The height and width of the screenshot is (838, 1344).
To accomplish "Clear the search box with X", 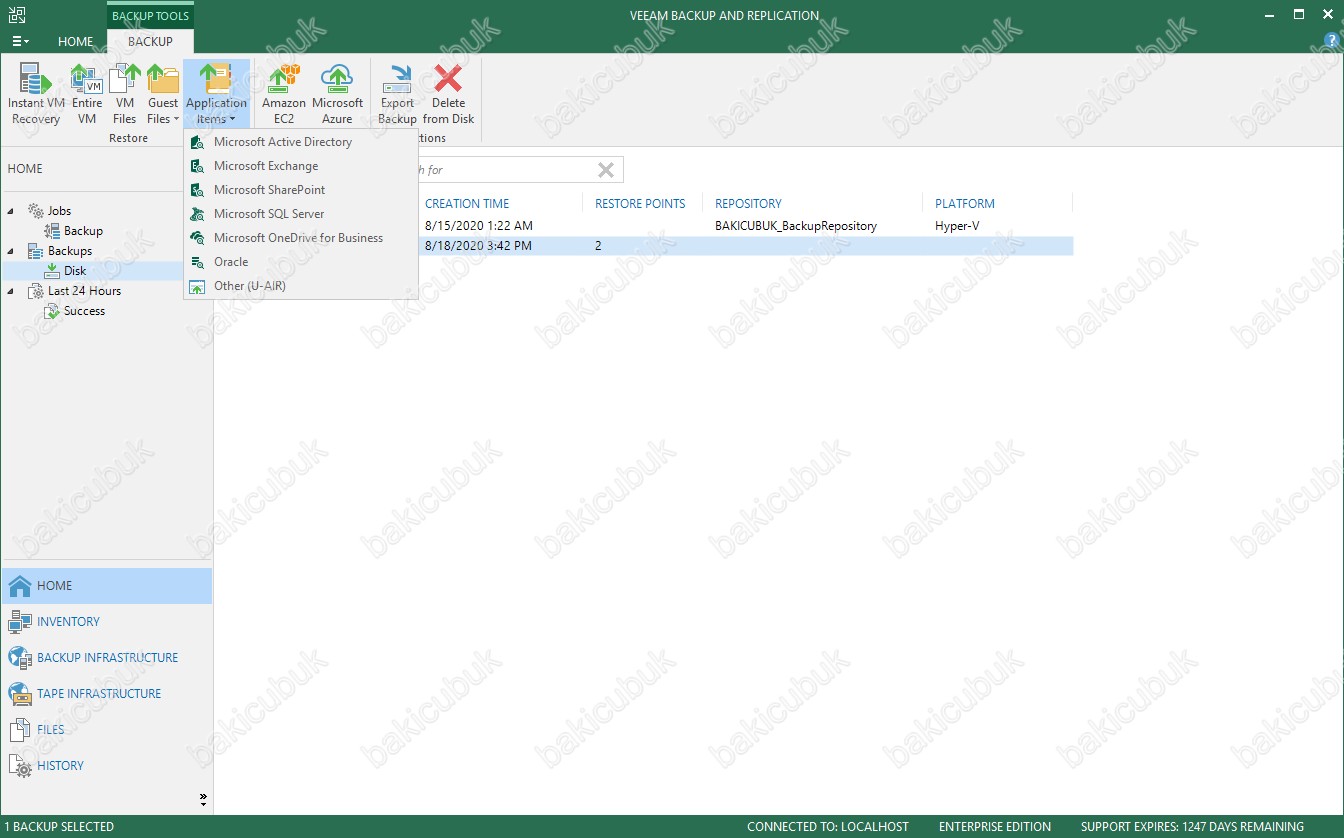I will pyautogui.click(x=606, y=170).
